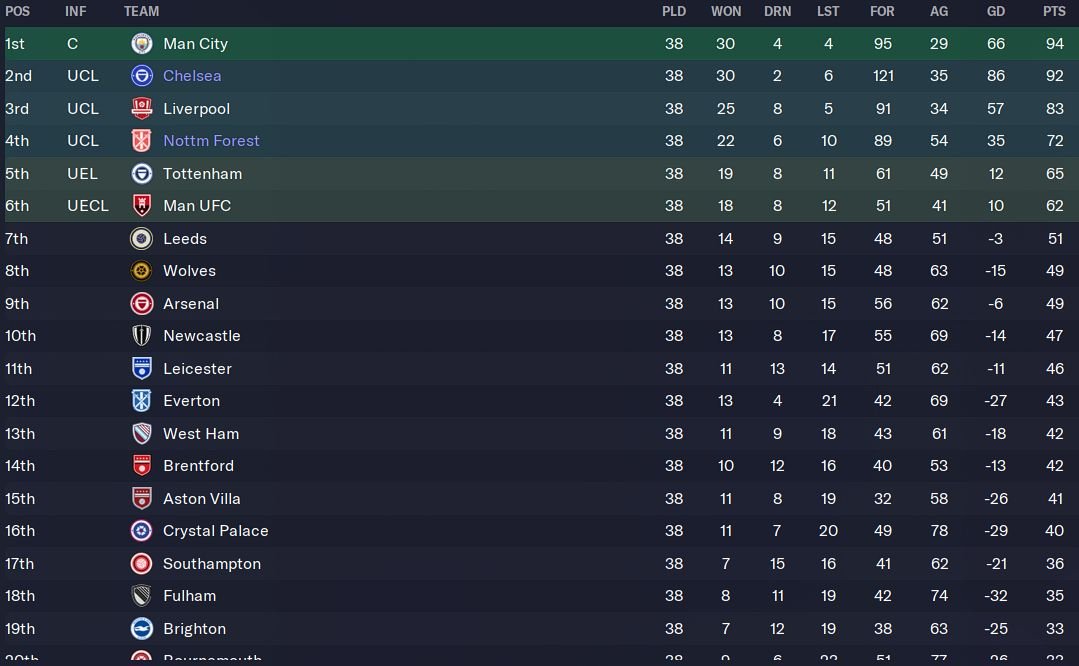Image resolution: width=1079 pixels, height=666 pixels.
Task: Select the Leeds team name
Action: click(x=185, y=239)
